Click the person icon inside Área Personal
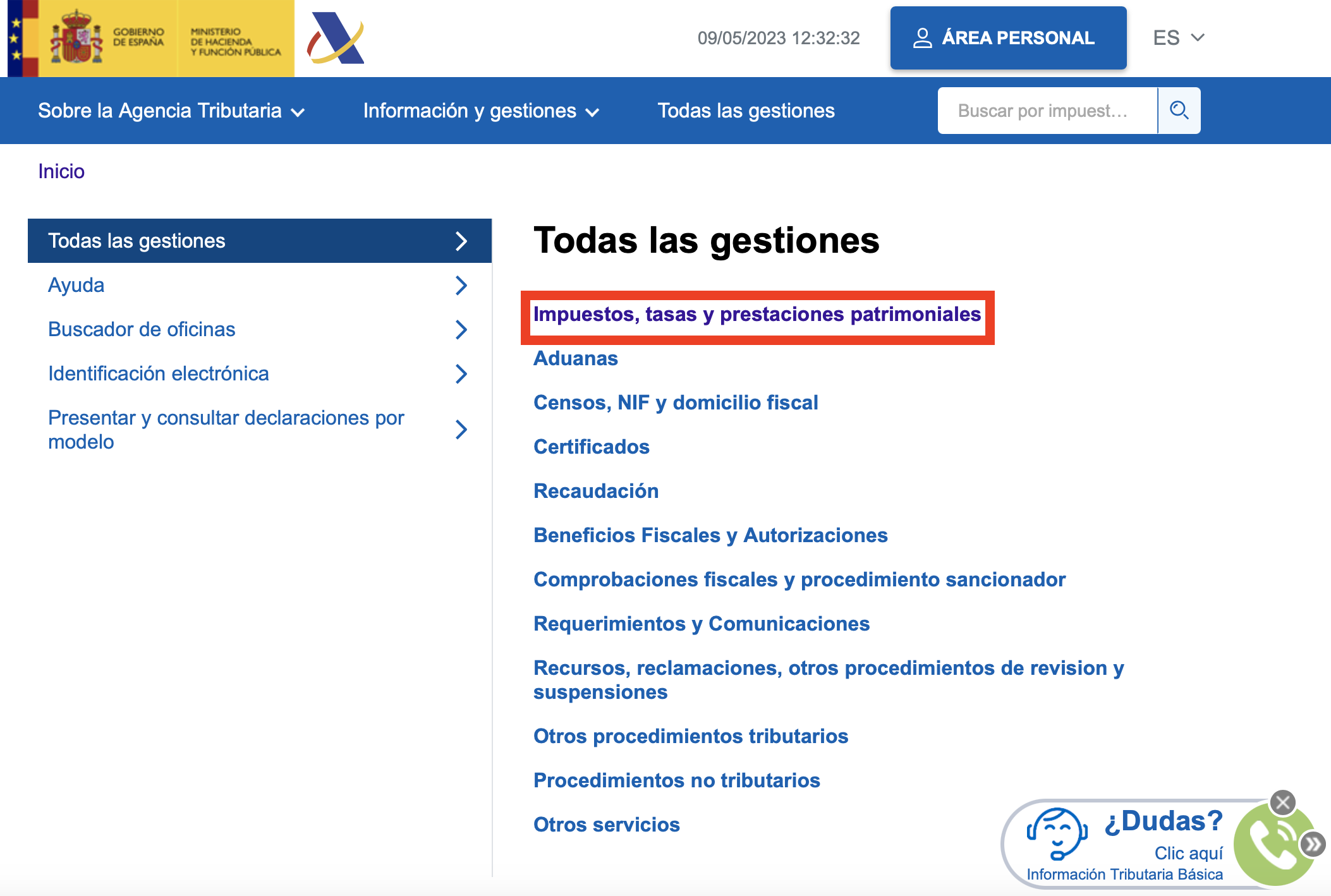Screen dimensions: 1331x896 tap(924, 37)
